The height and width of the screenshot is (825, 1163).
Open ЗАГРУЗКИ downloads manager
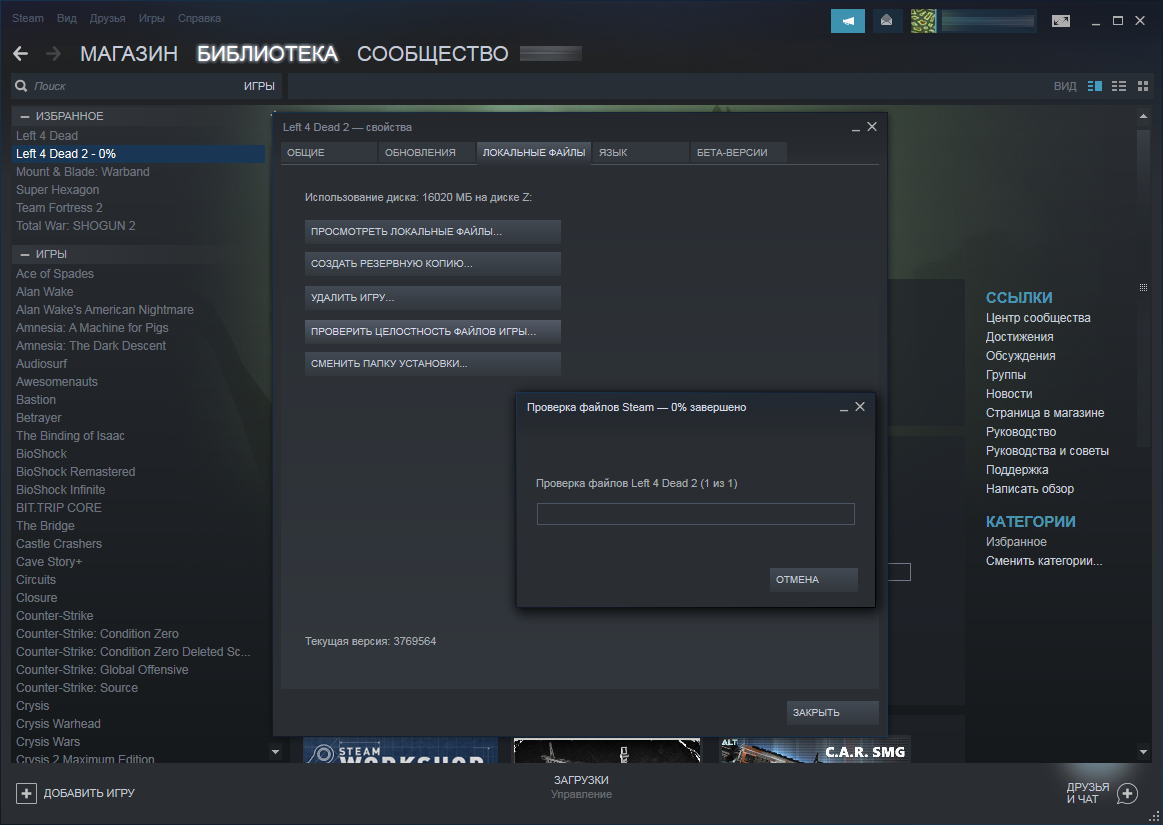click(x=581, y=780)
